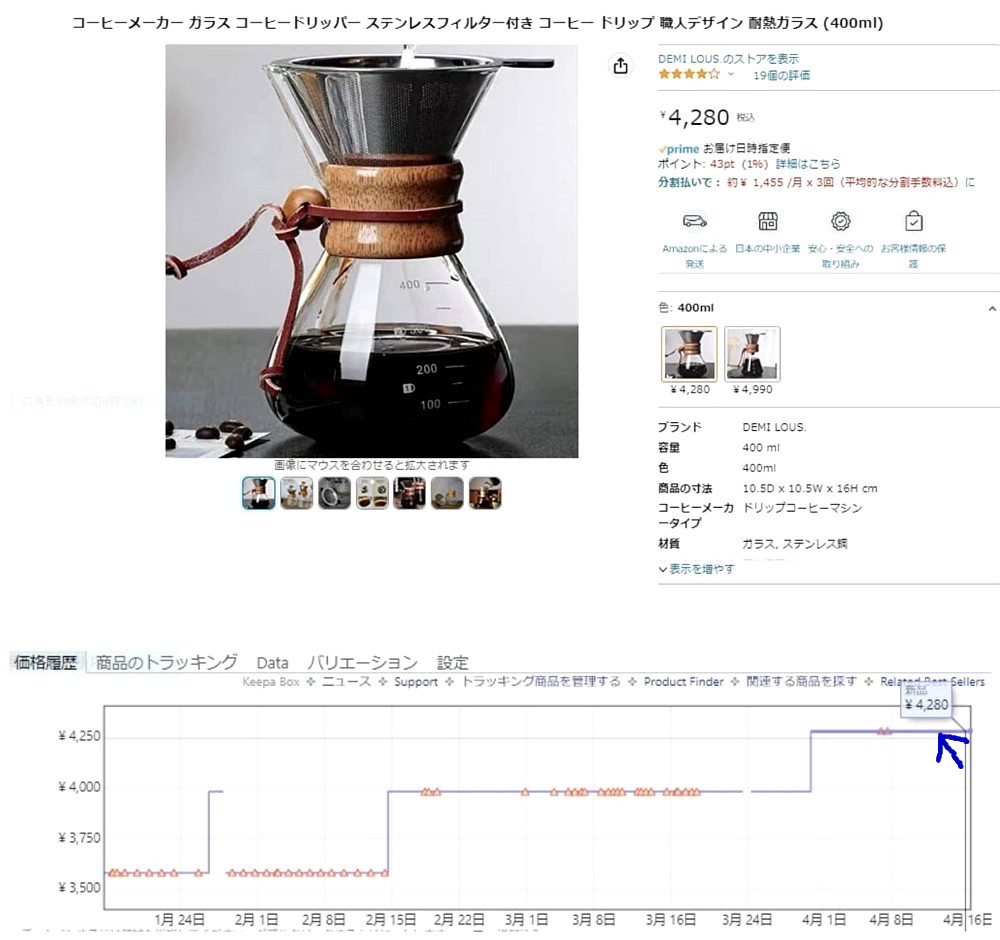
Task: Click the safety and security badge icon
Action: pos(841,221)
